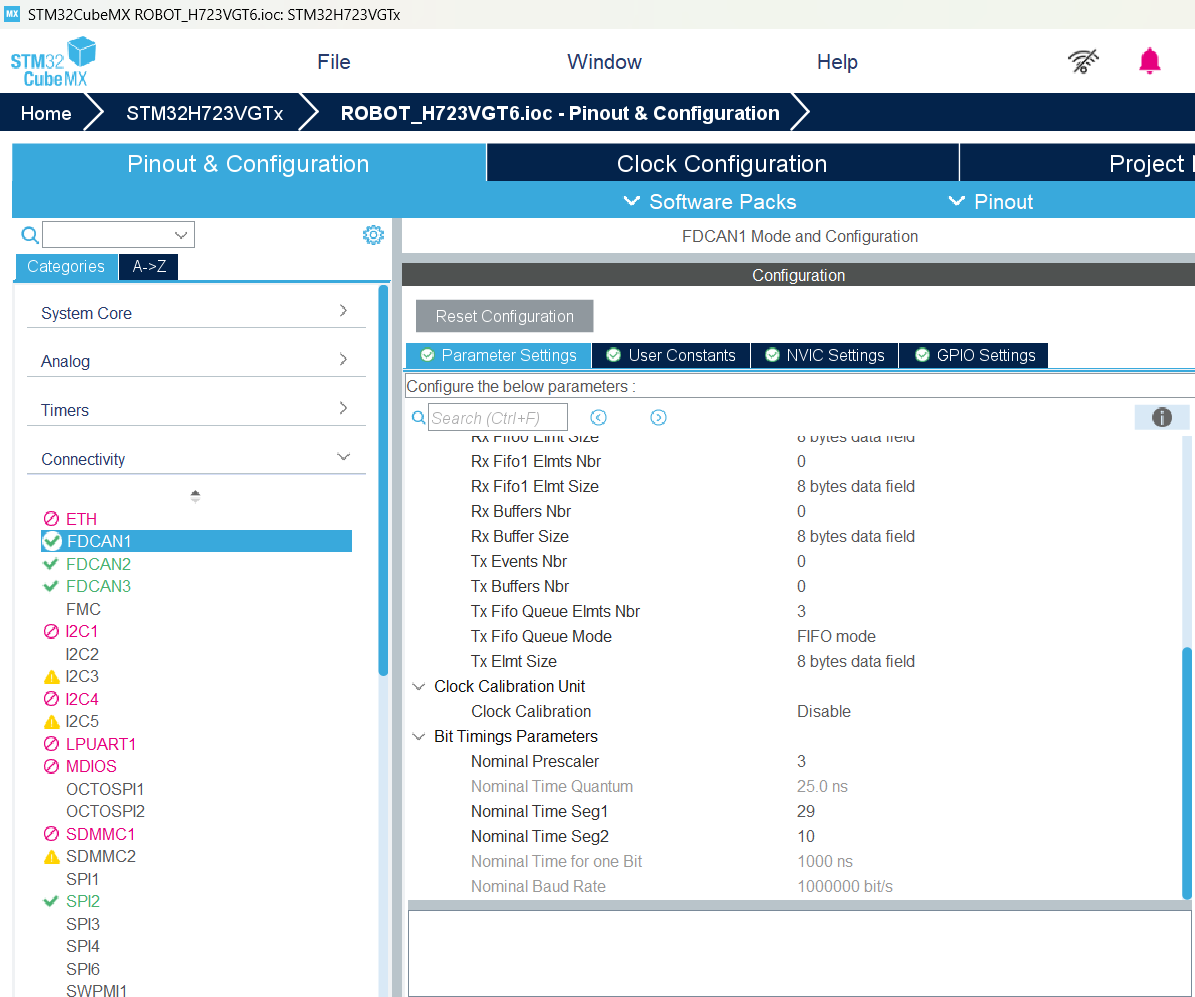Go to the STM32H723VGTx breadcrumb
Viewport: 1195px width, 997px height.
204,113
